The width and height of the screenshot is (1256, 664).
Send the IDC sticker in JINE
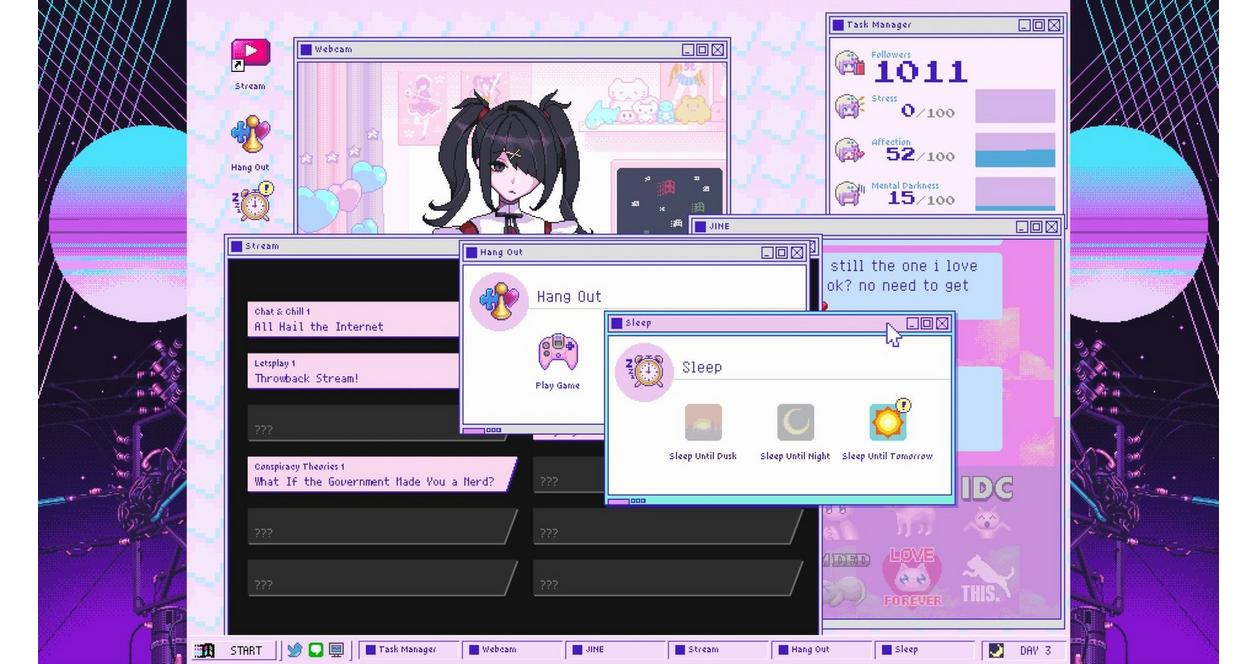[x=987, y=490]
